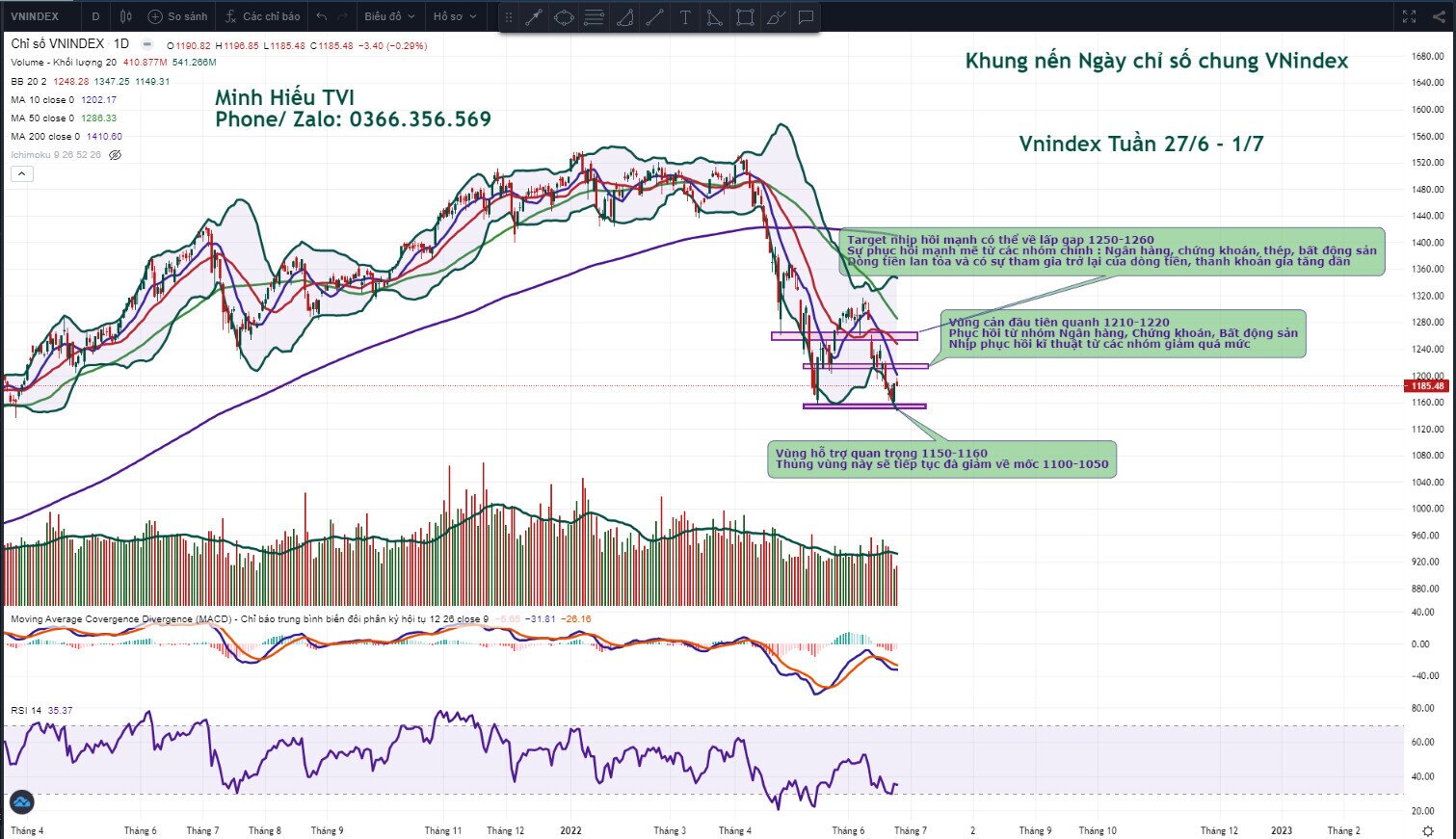1456x839 pixels.
Task: Select the MA 200 close indicator legend
Action: click(x=45, y=137)
